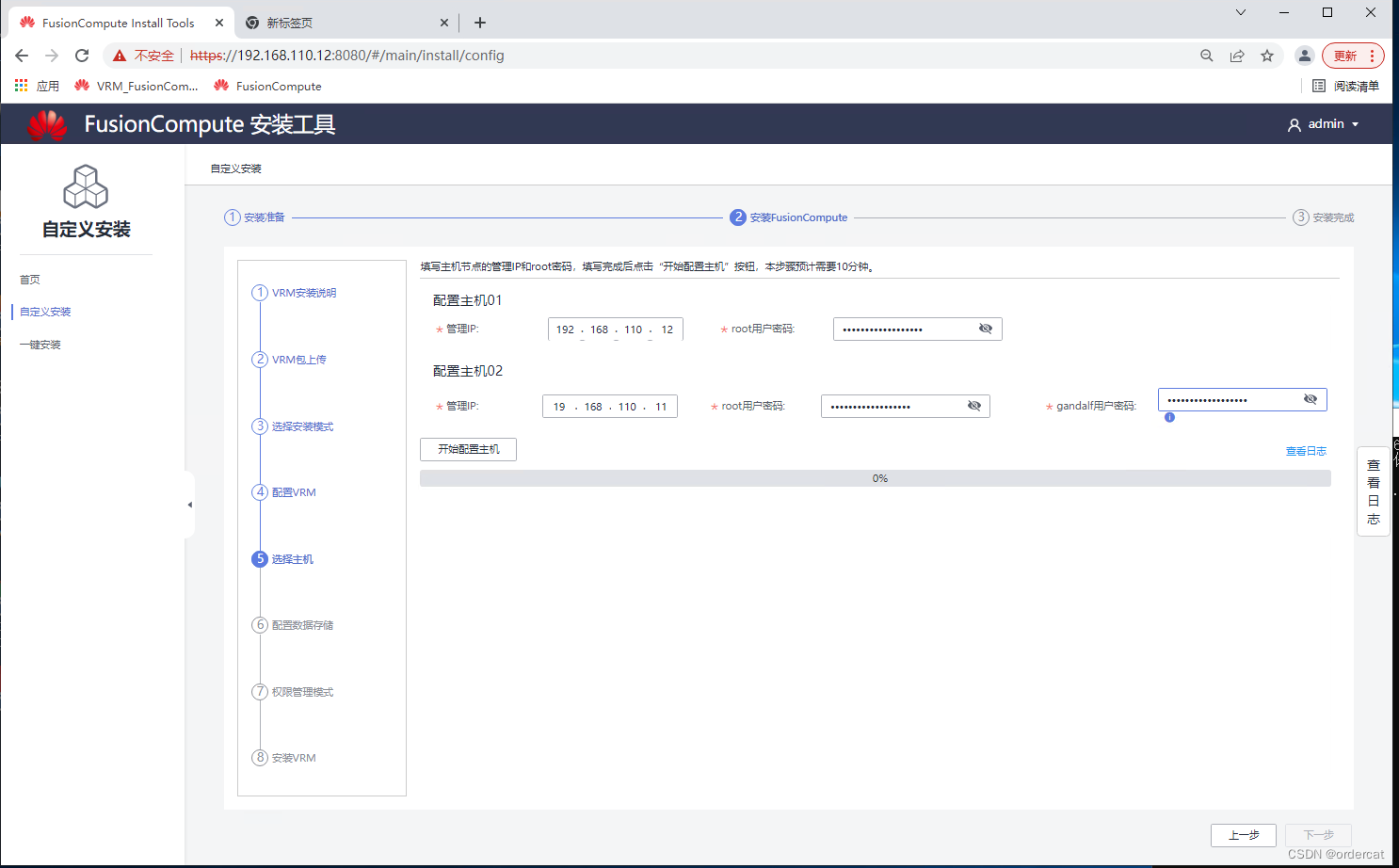Open the Apps bookmarks shortcut
Screen dimensions: 1399x868
(37, 86)
